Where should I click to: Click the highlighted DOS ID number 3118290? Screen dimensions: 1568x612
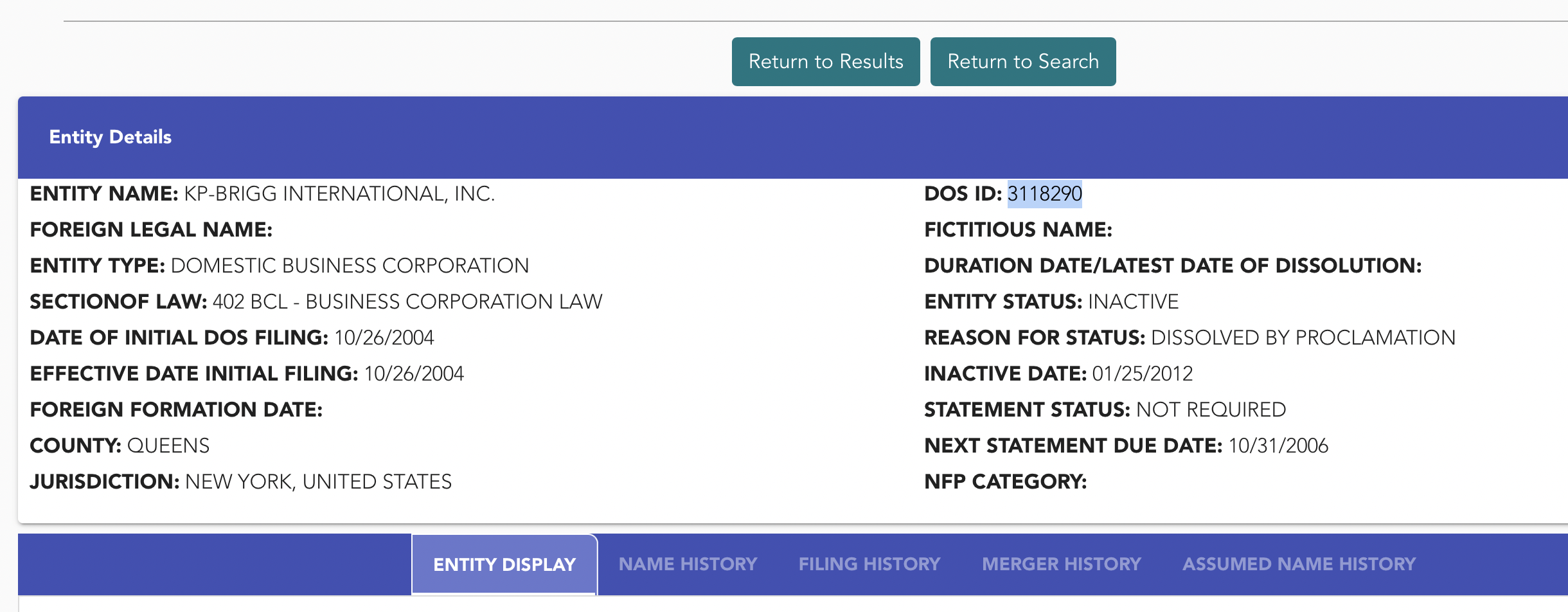(1044, 194)
